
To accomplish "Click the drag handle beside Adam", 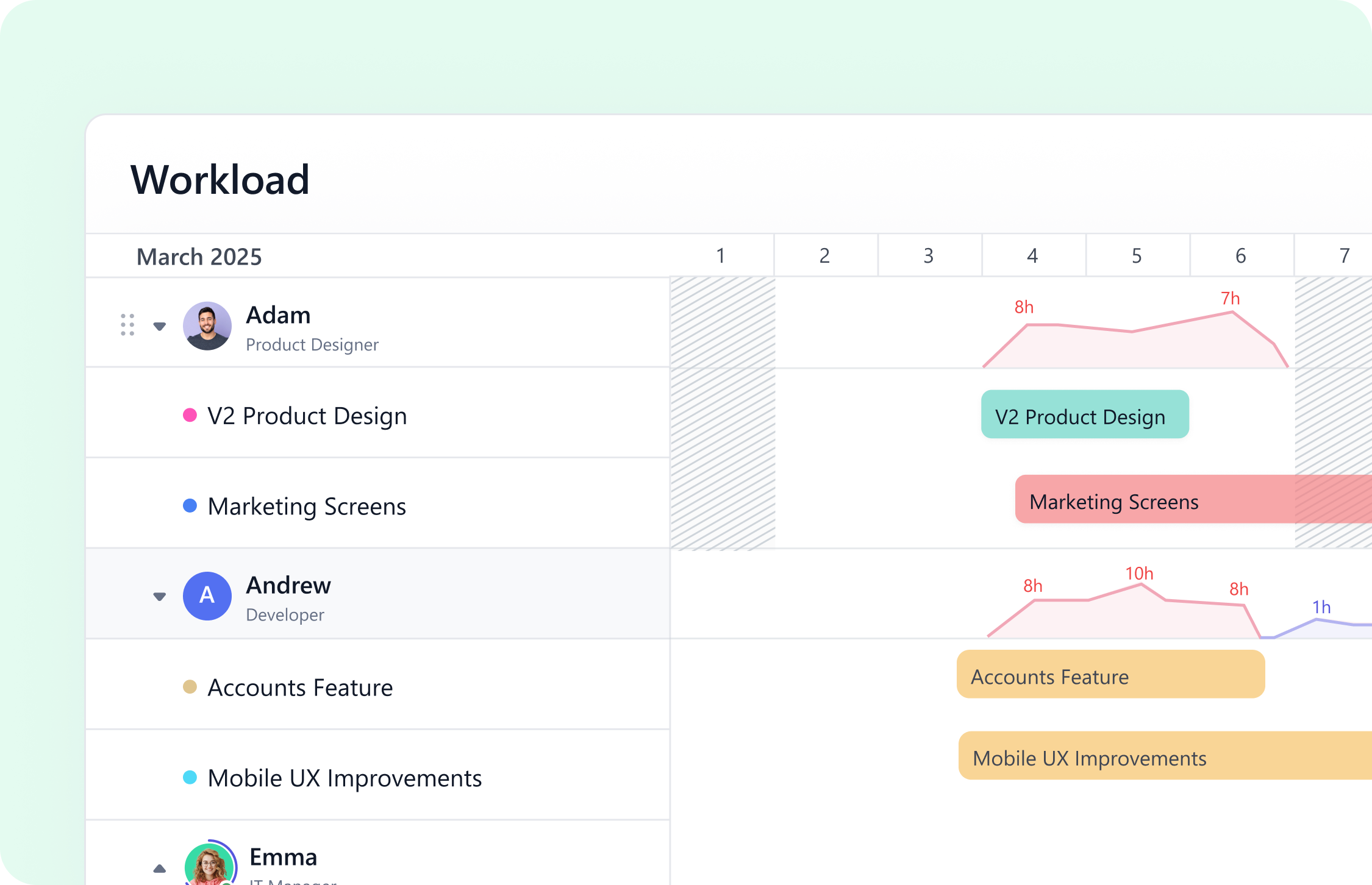I will pyautogui.click(x=127, y=325).
